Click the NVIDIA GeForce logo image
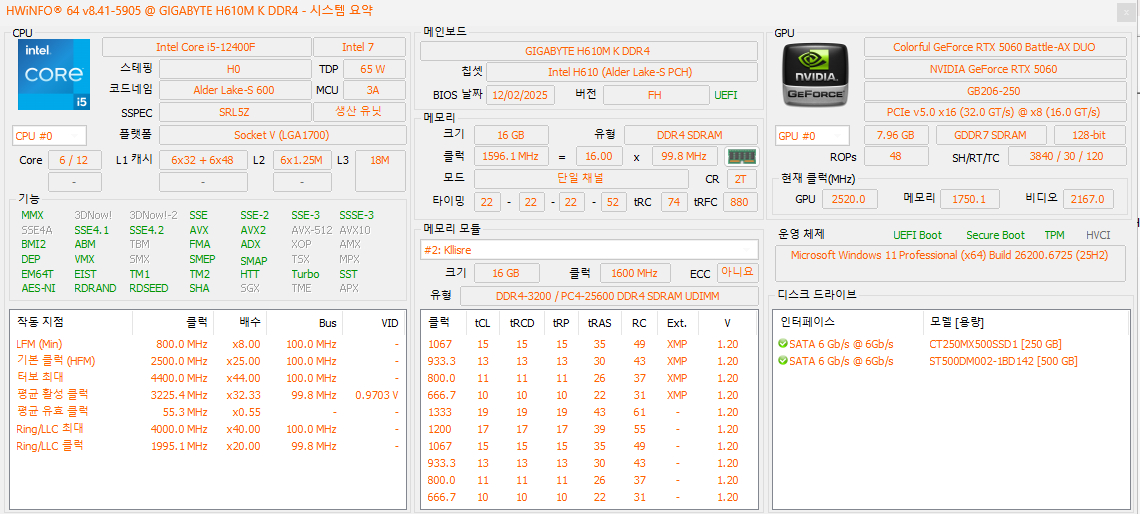The image size is (1140, 514). click(816, 74)
